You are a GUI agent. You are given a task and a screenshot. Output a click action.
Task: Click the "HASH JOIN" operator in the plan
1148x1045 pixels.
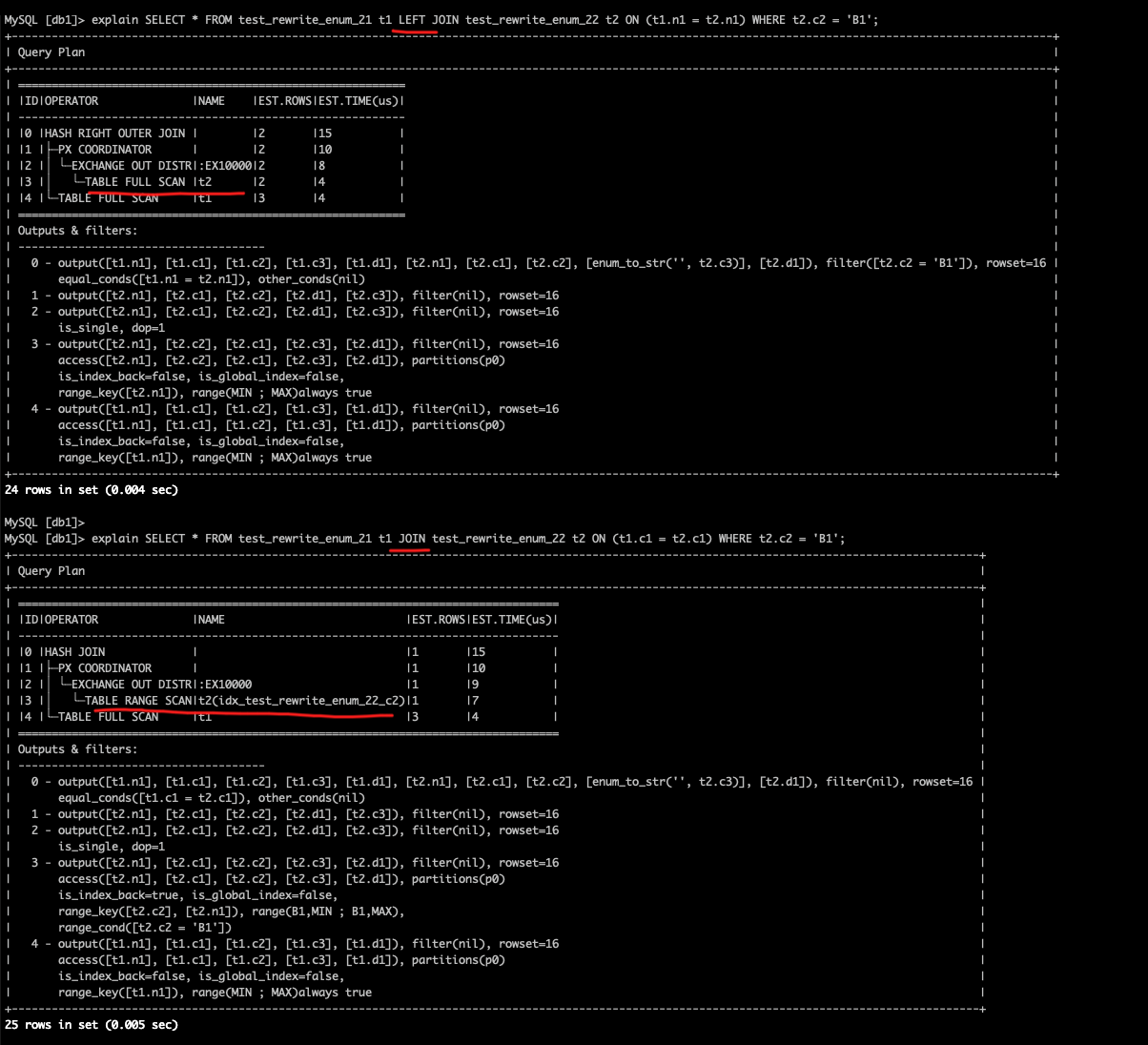[75, 652]
